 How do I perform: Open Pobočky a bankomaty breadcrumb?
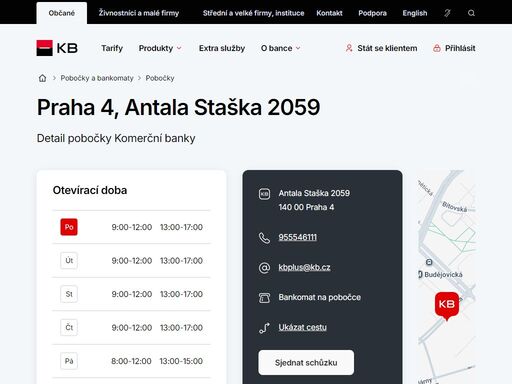coord(97,78)
